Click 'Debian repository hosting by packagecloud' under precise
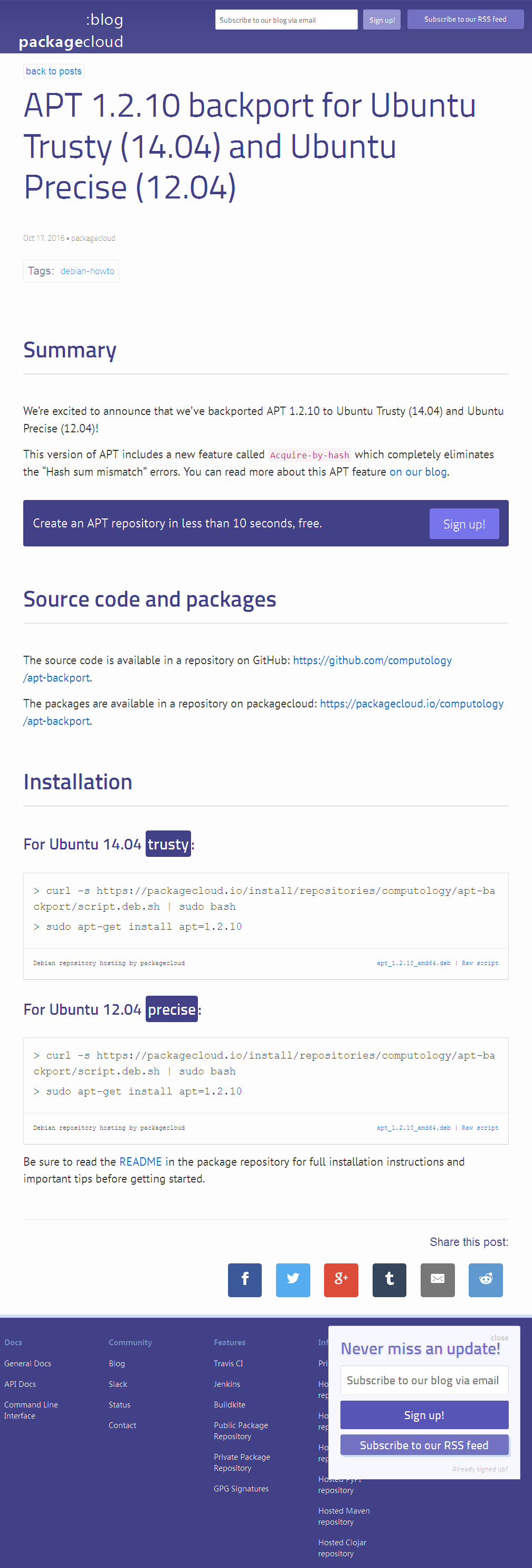The height and width of the screenshot is (1568, 532). point(109,1128)
